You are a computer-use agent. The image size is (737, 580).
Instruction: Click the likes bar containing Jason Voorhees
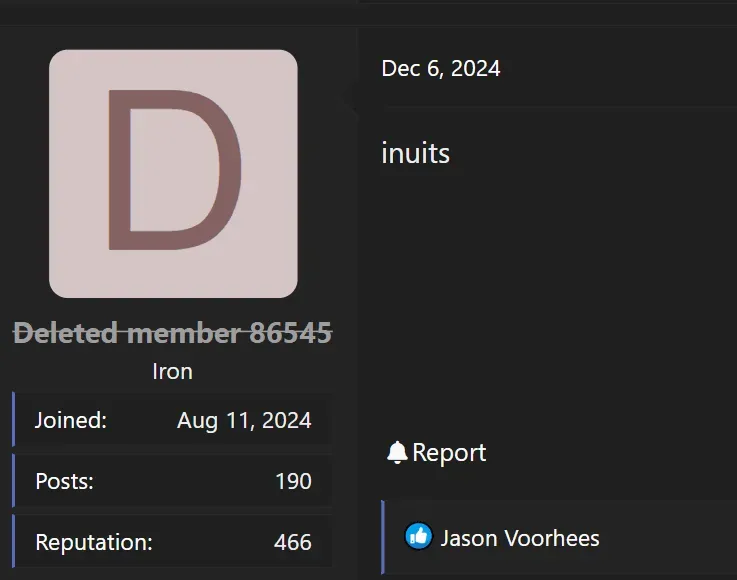coord(559,537)
